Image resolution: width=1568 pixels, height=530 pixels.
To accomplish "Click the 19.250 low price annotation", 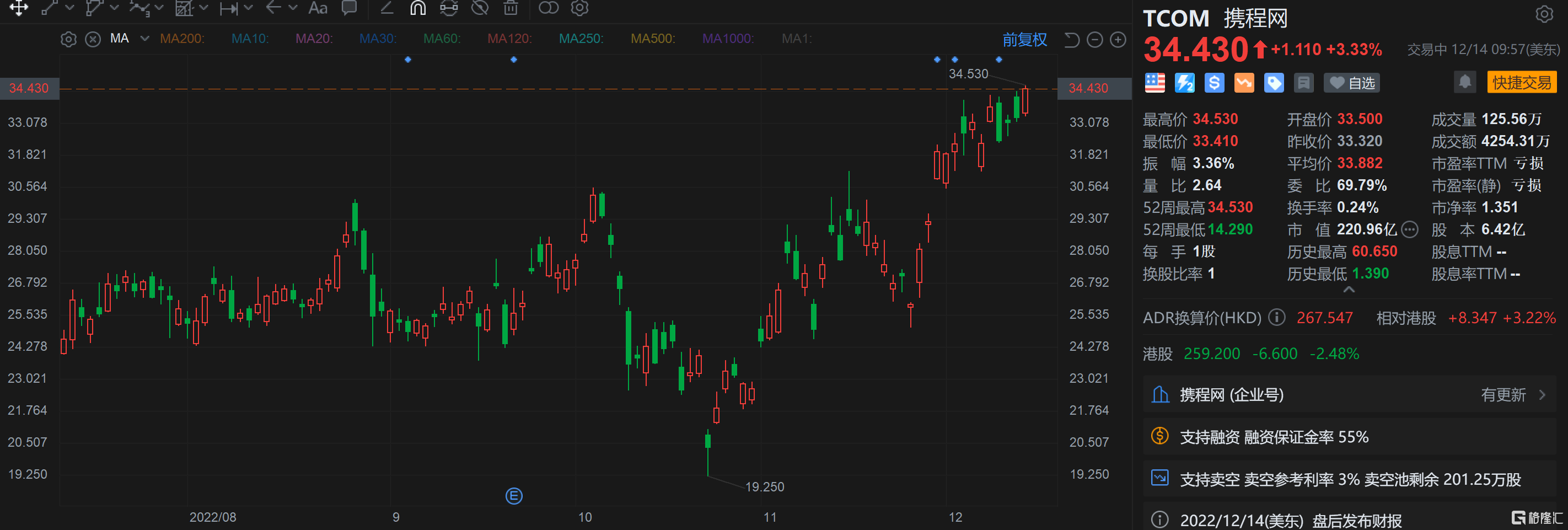I will click(x=765, y=487).
